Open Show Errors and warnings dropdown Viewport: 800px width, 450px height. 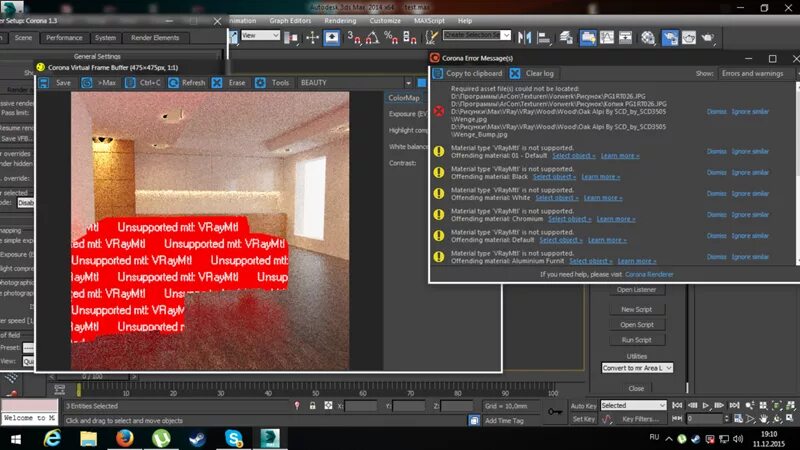(x=758, y=73)
